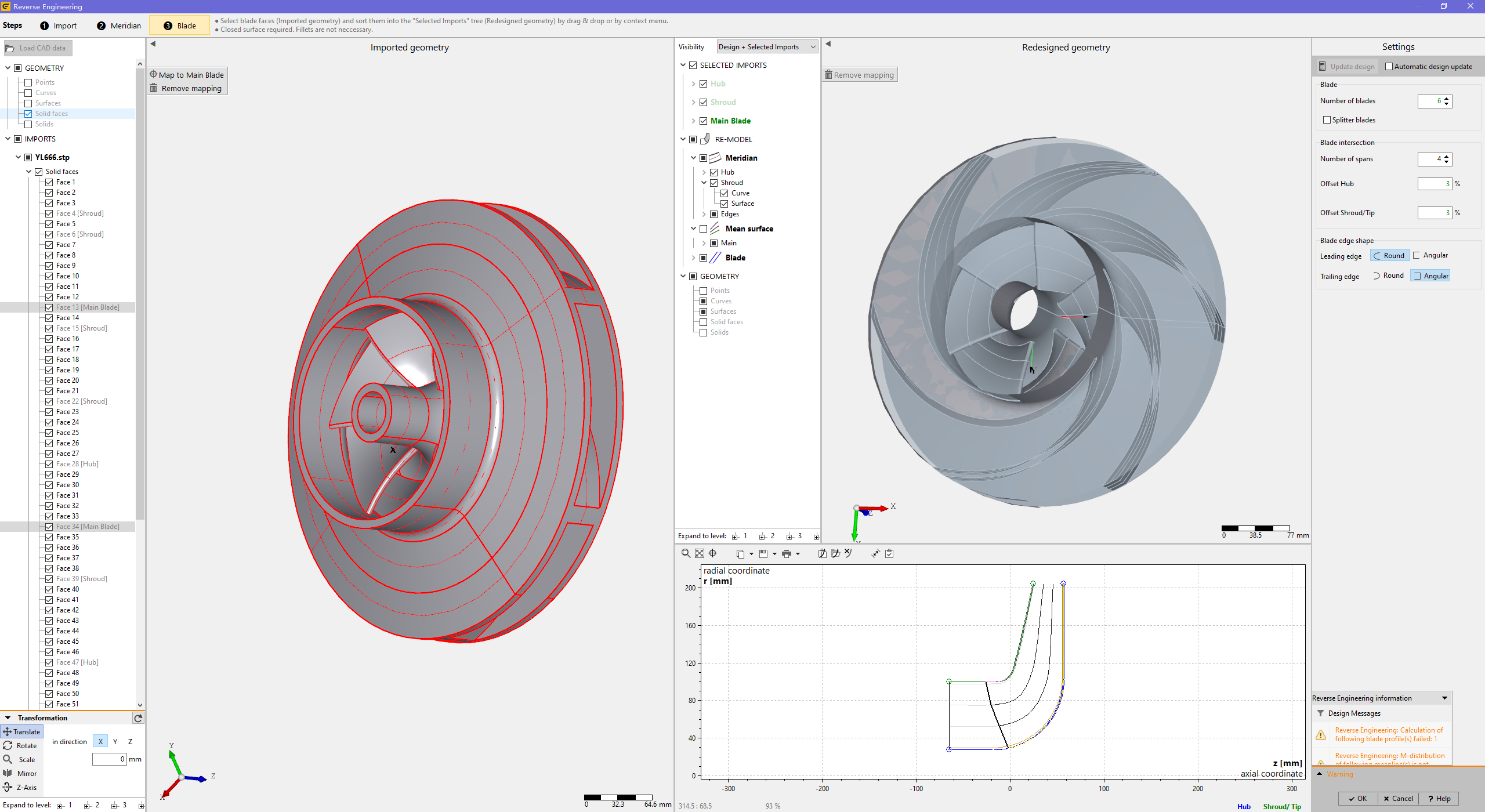Reset transformation with the refresh icon
1485x812 pixels.
pos(138,718)
